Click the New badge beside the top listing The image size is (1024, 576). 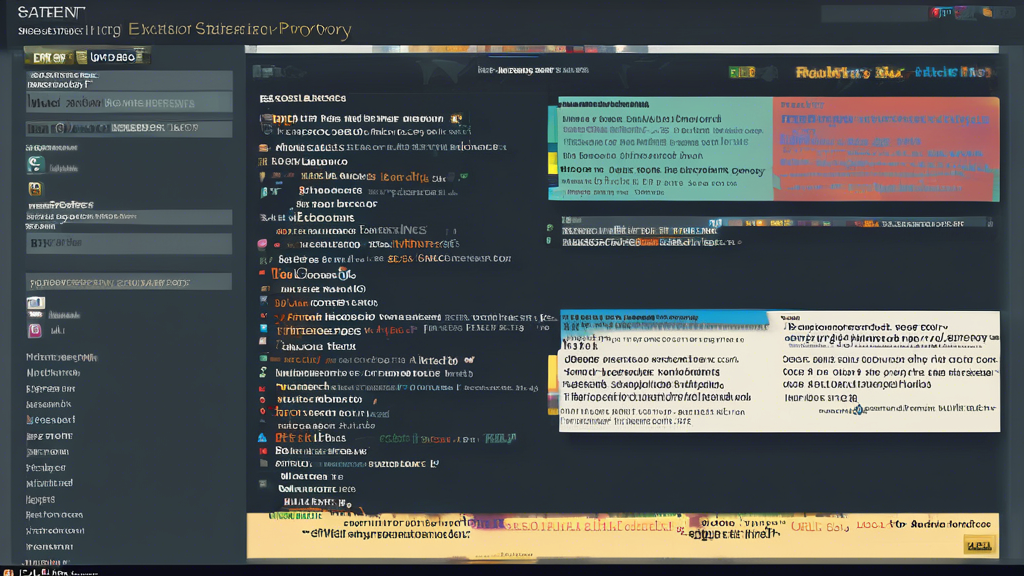(456, 117)
